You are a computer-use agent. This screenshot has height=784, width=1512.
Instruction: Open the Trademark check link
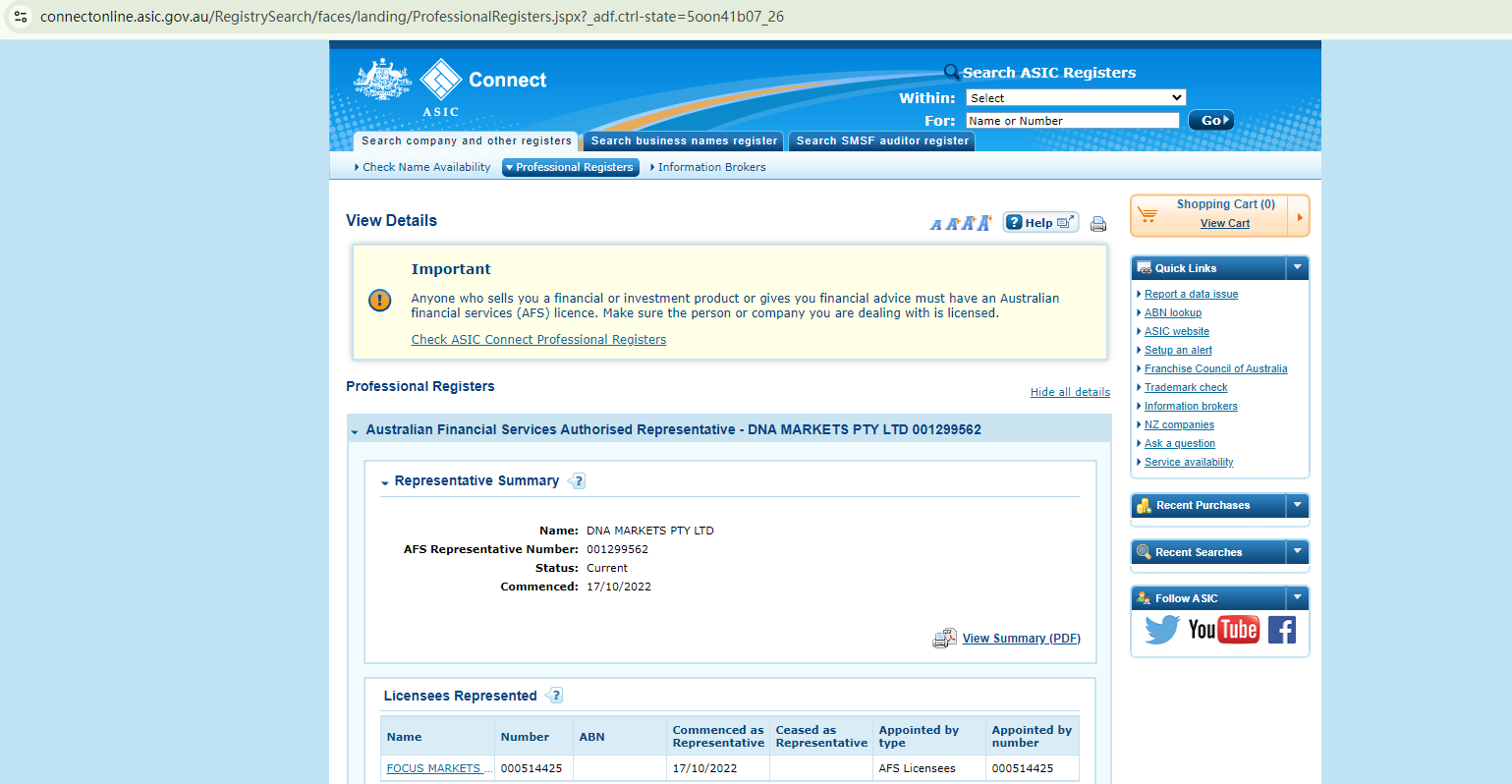click(1186, 387)
